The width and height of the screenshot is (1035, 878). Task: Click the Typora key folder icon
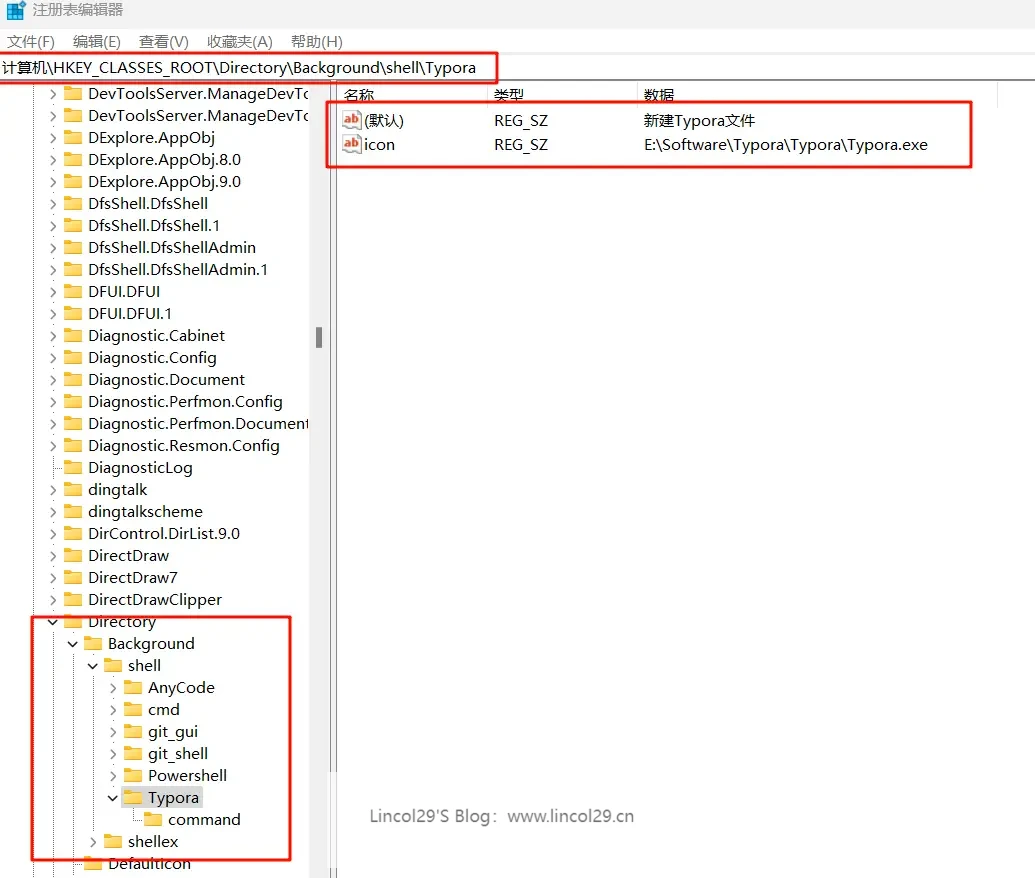click(133, 797)
